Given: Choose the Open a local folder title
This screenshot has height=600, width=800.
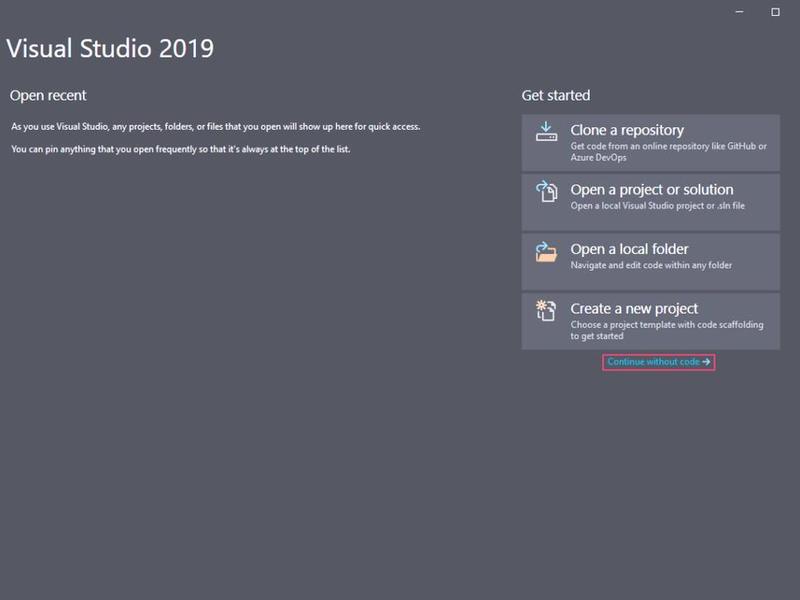Looking at the screenshot, I should coord(629,249).
